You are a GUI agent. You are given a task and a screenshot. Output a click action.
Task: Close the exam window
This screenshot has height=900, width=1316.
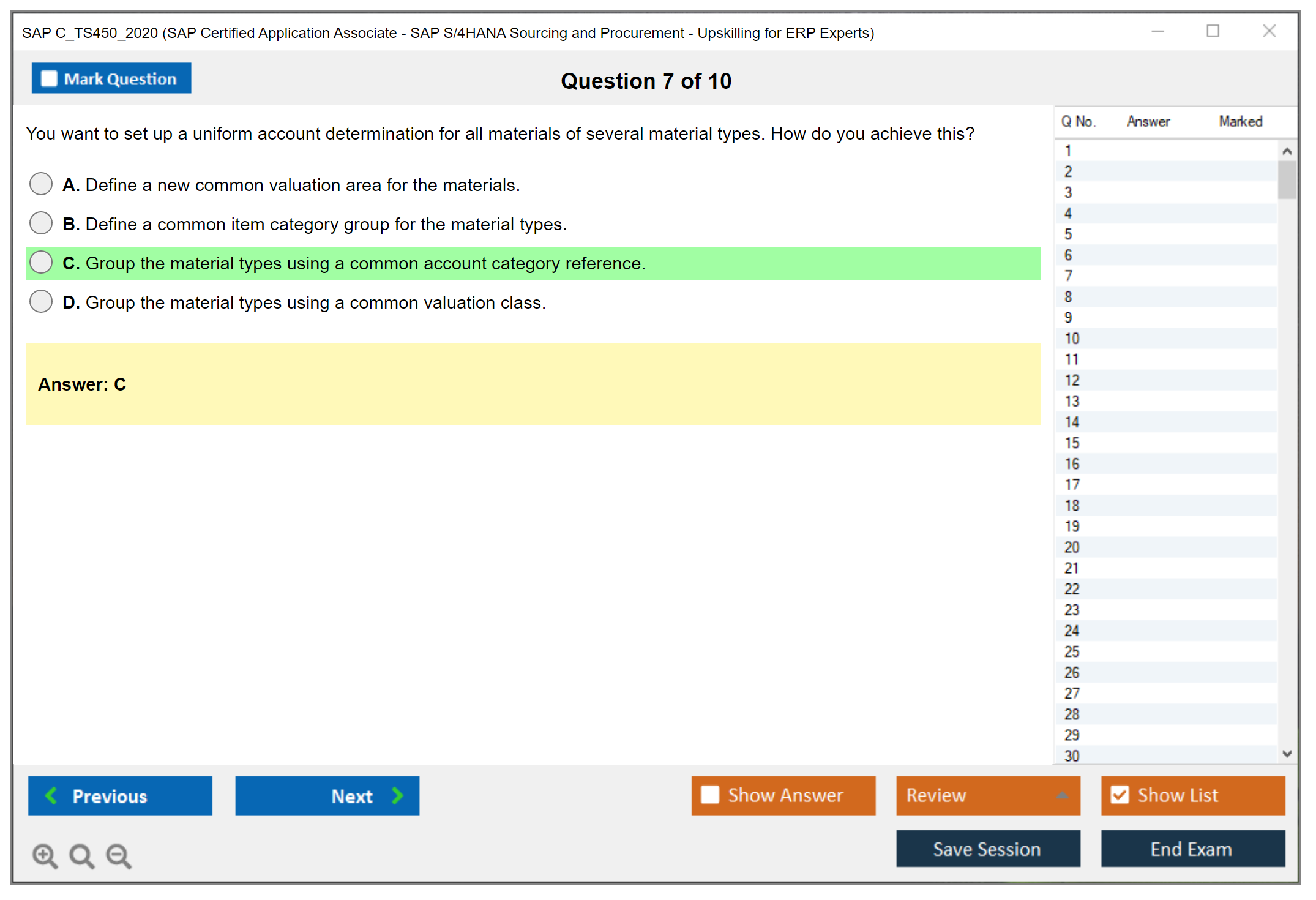point(1269,31)
